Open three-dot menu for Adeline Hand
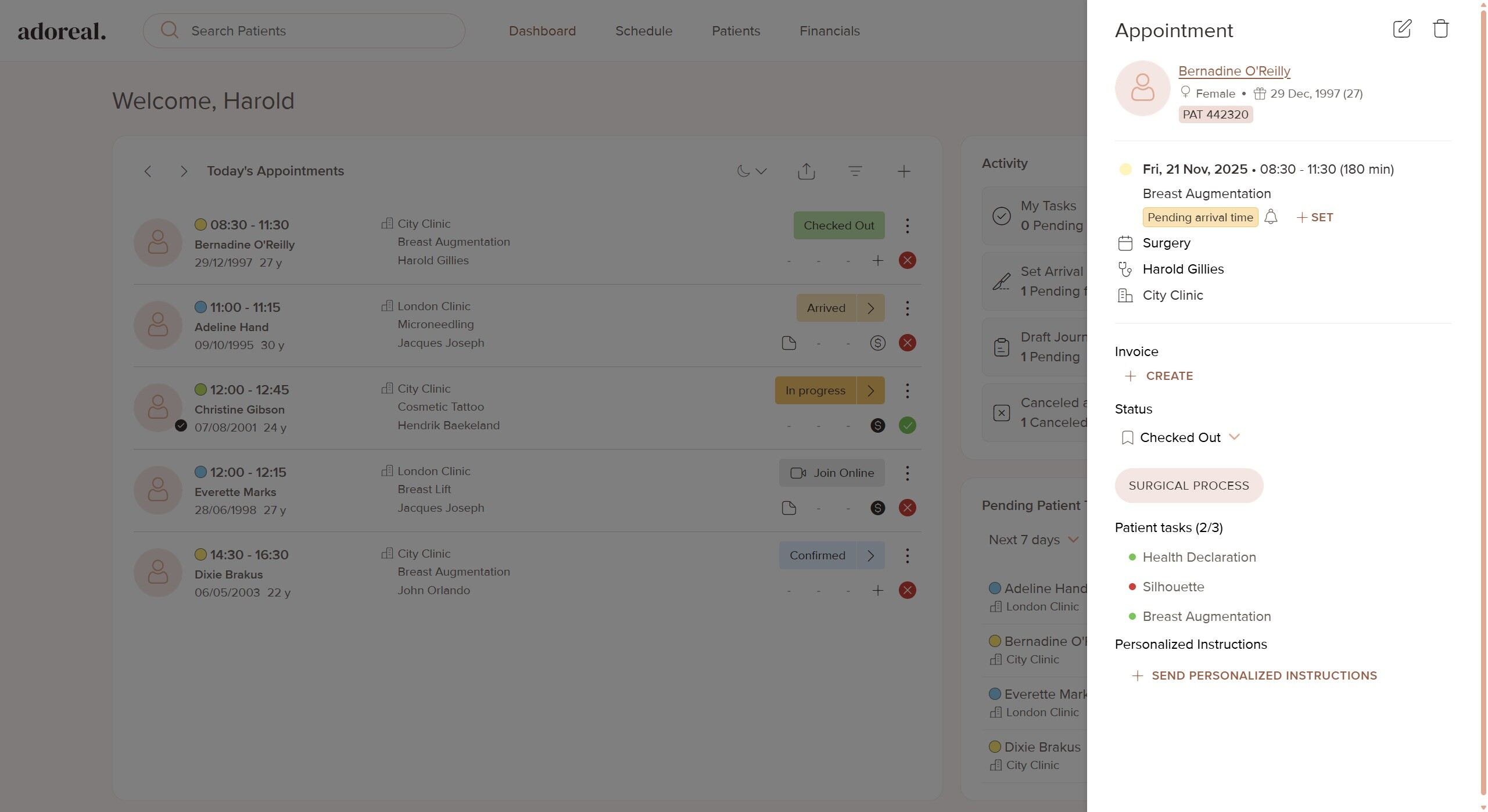Viewport: 1488px width, 812px height. pos(907,308)
